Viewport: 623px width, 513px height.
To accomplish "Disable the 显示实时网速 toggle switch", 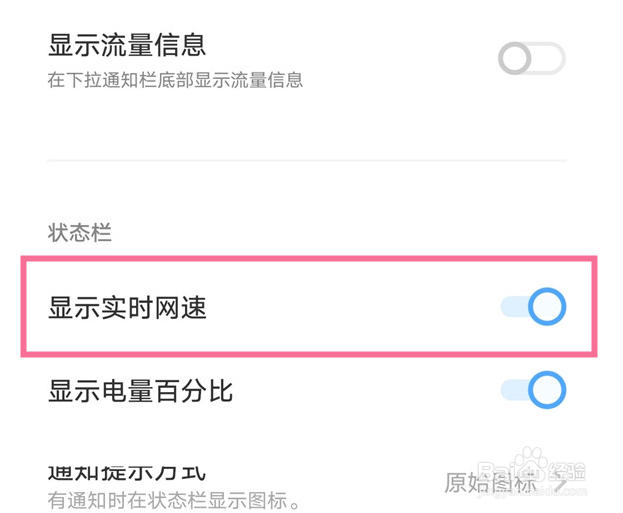I will 533,307.
